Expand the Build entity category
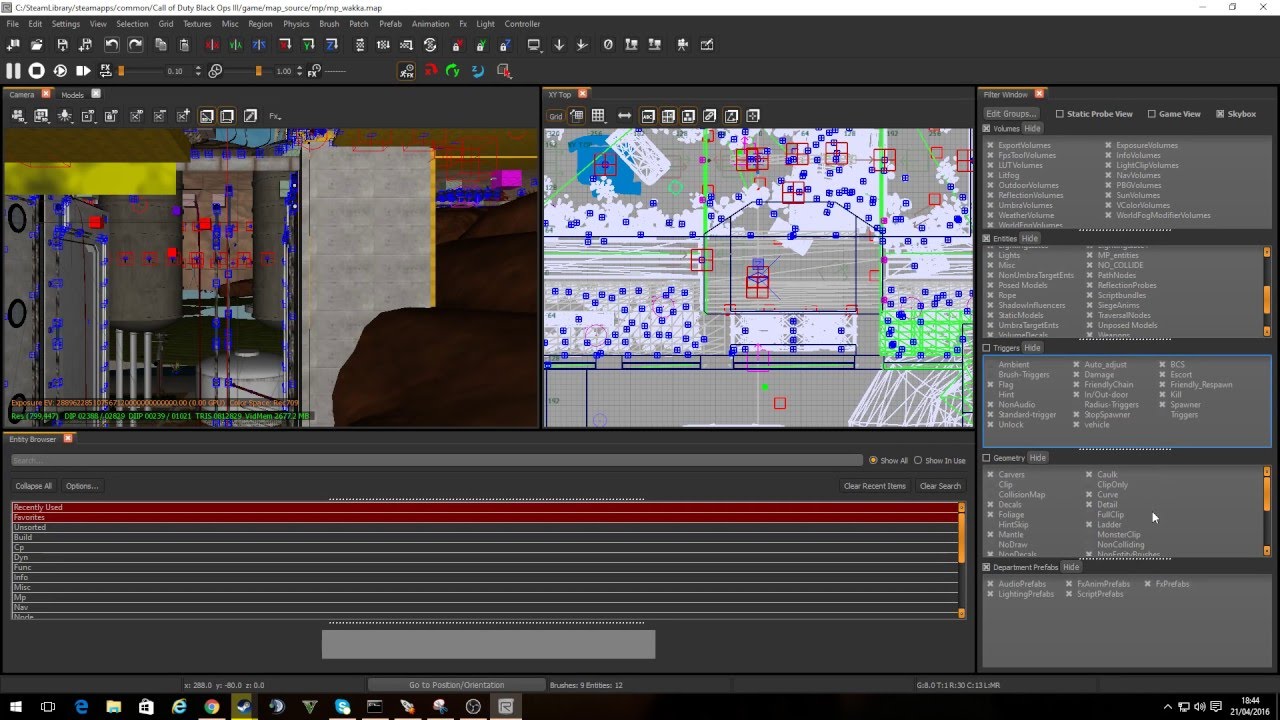1280x720 pixels. [485, 537]
